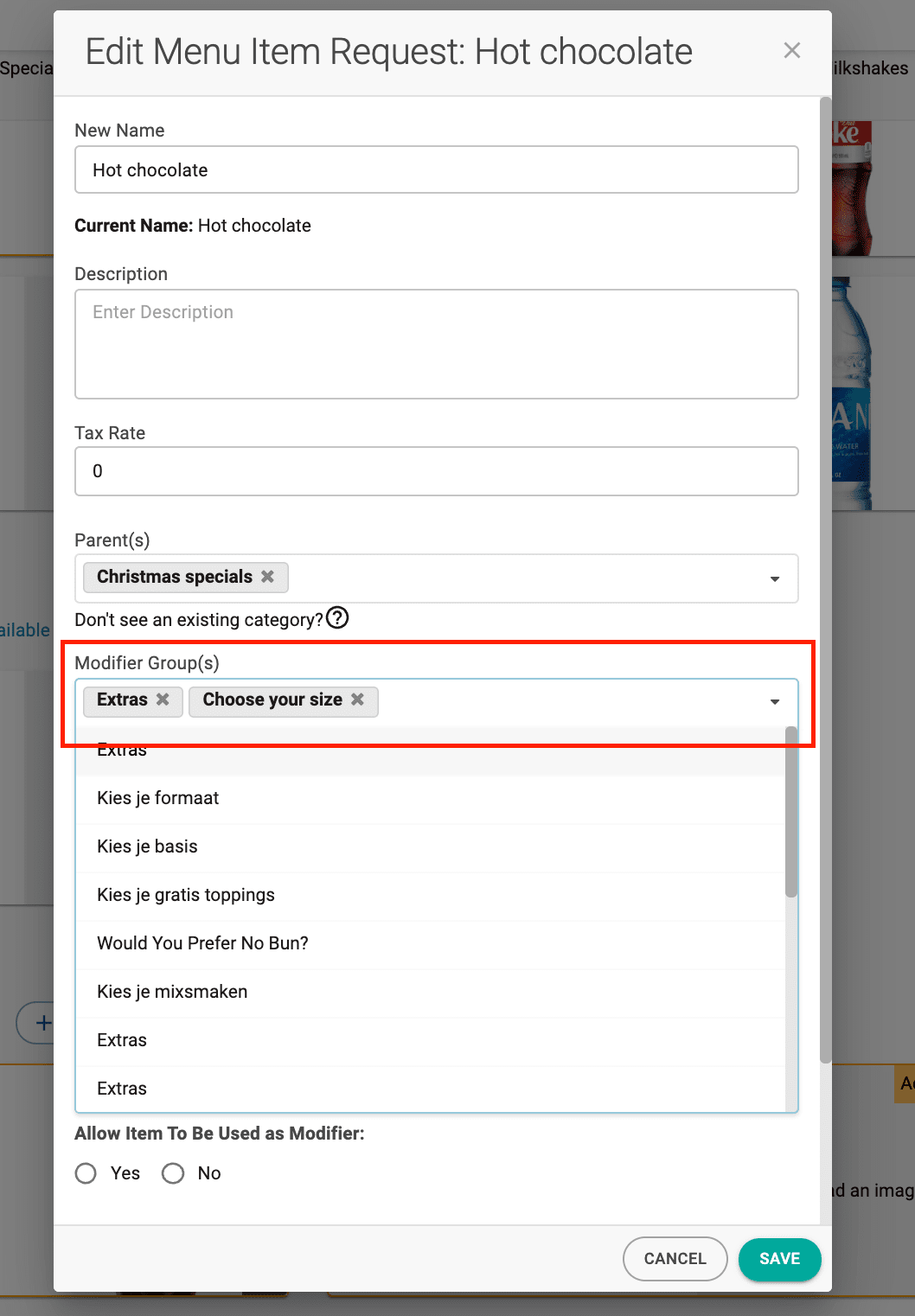Close the Edit Menu Item dialog

tap(791, 51)
